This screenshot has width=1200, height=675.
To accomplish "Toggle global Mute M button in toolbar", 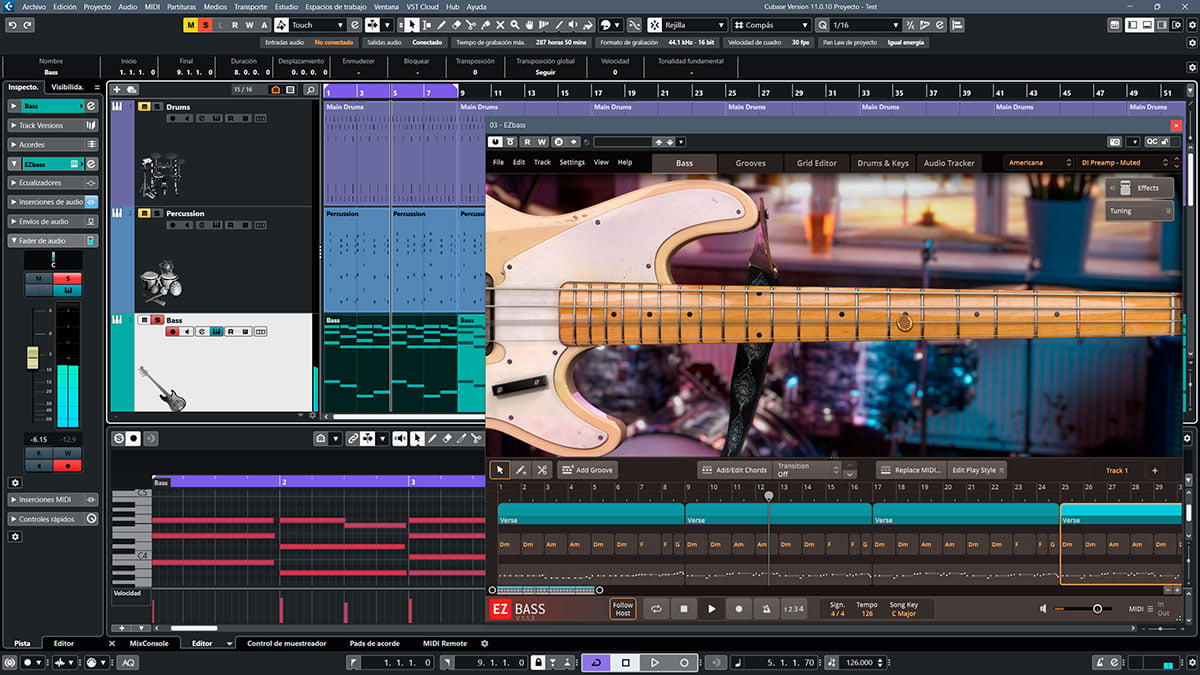I will [x=191, y=25].
